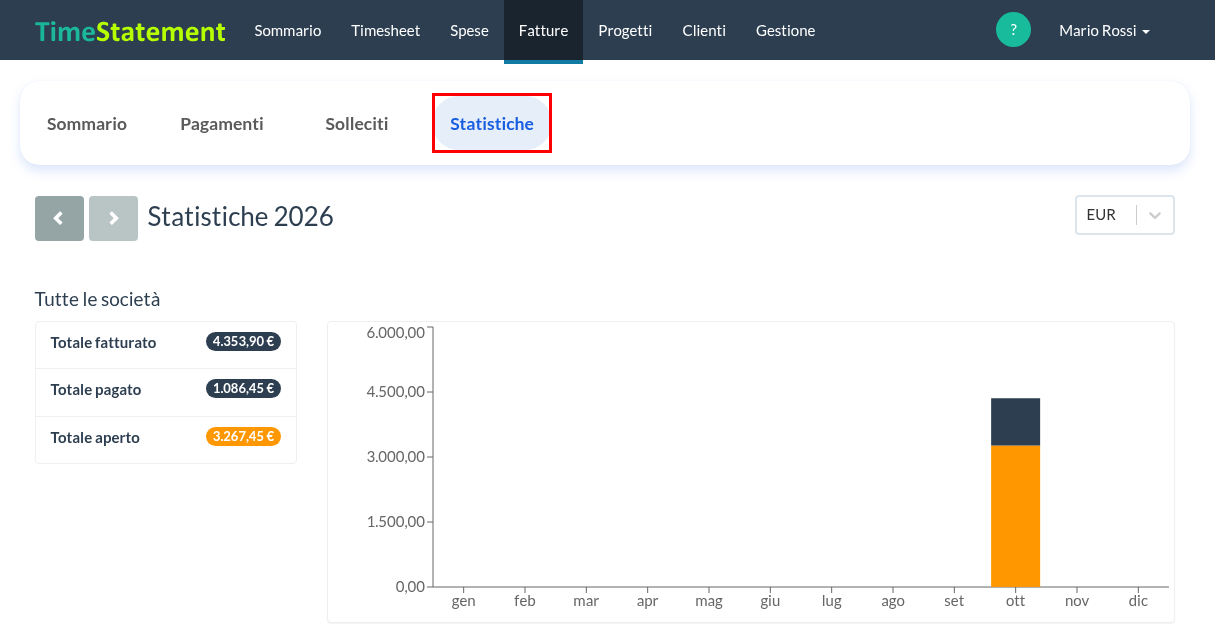Image resolution: width=1215 pixels, height=638 pixels.
Task: Click the Tutte le società label
Action: pyautogui.click(x=97, y=299)
